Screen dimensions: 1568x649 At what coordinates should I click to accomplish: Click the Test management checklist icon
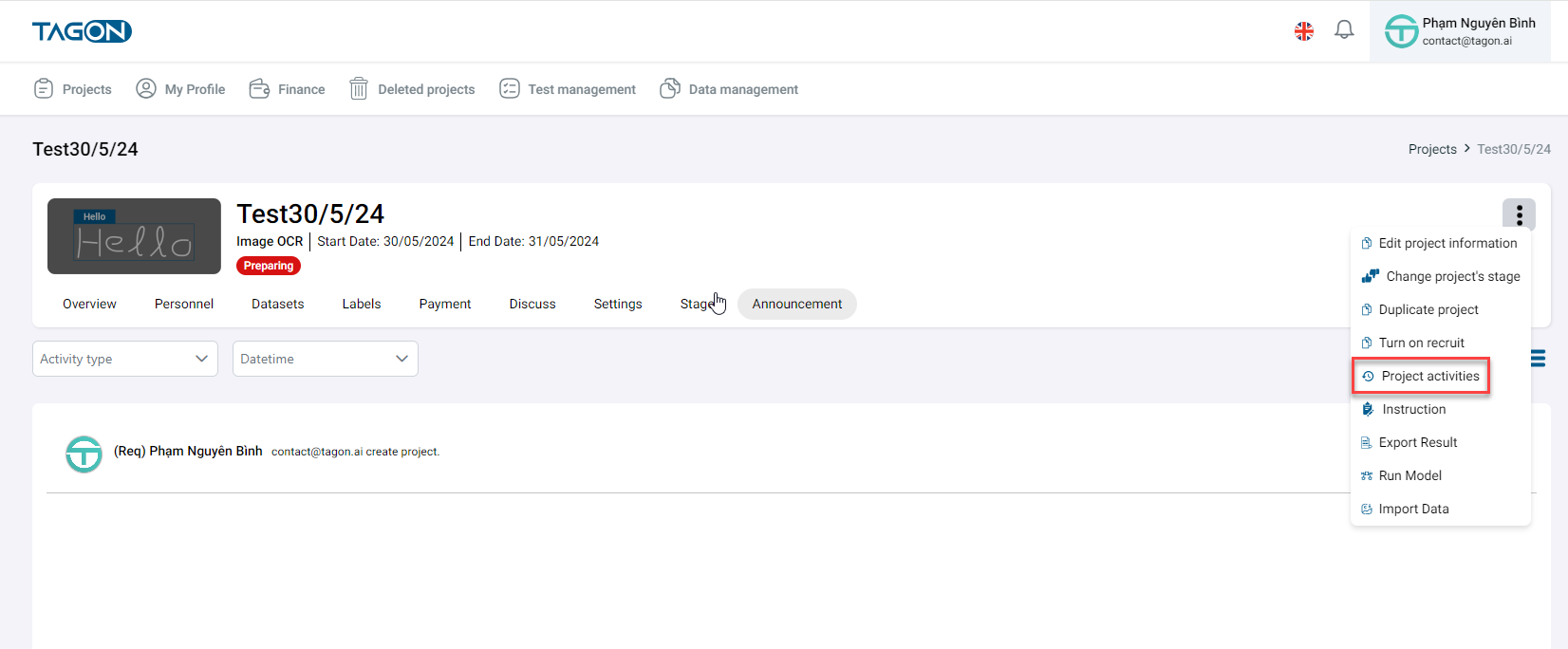(x=510, y=89)
